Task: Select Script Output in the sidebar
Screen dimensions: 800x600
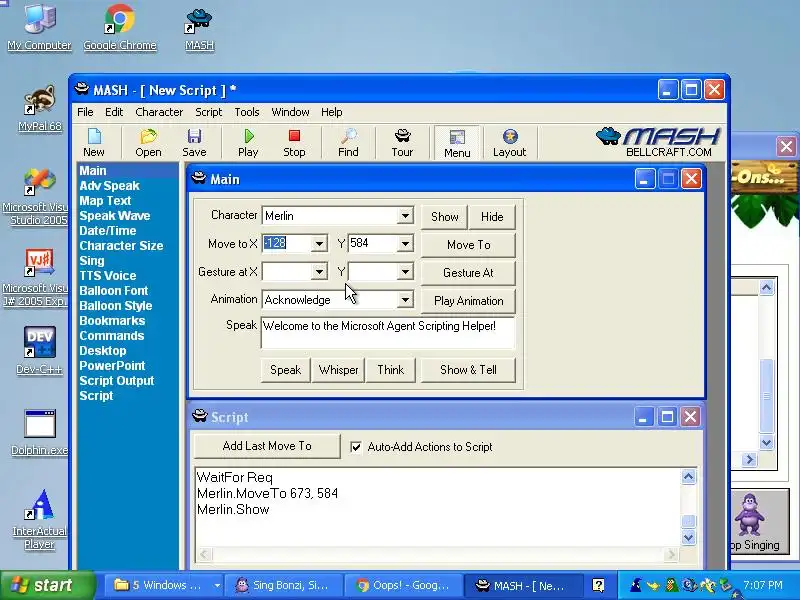Action: tap(117, 381)
